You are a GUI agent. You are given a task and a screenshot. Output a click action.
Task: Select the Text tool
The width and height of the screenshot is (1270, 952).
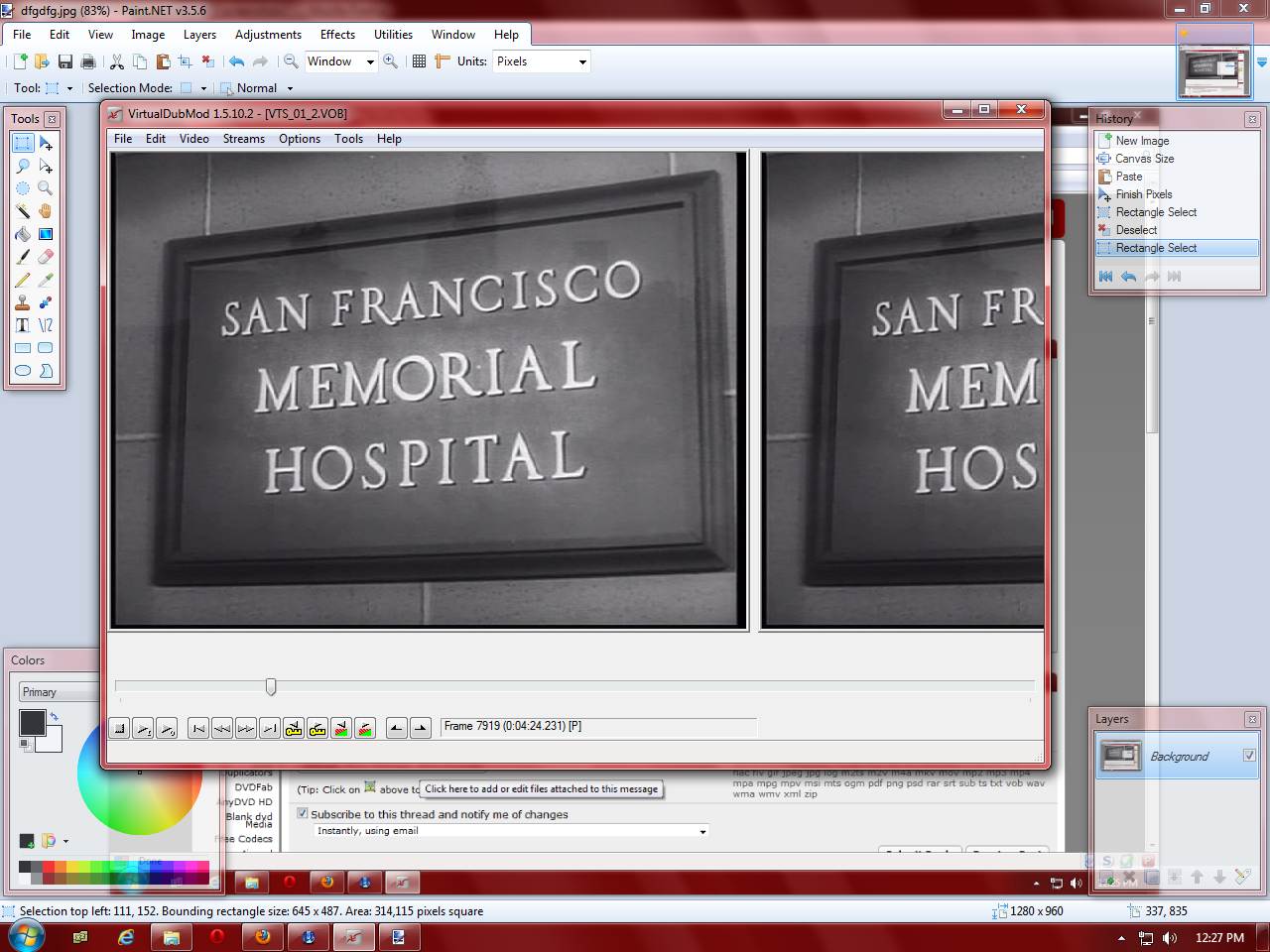coord(23,325)
